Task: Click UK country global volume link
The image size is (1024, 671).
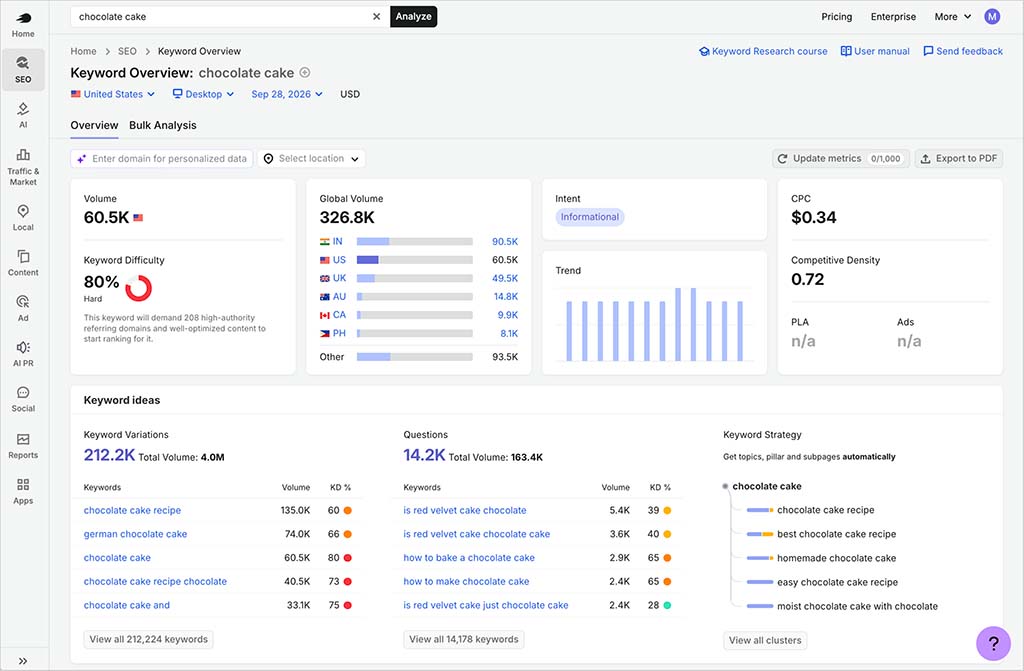Action: pos(339,278)
